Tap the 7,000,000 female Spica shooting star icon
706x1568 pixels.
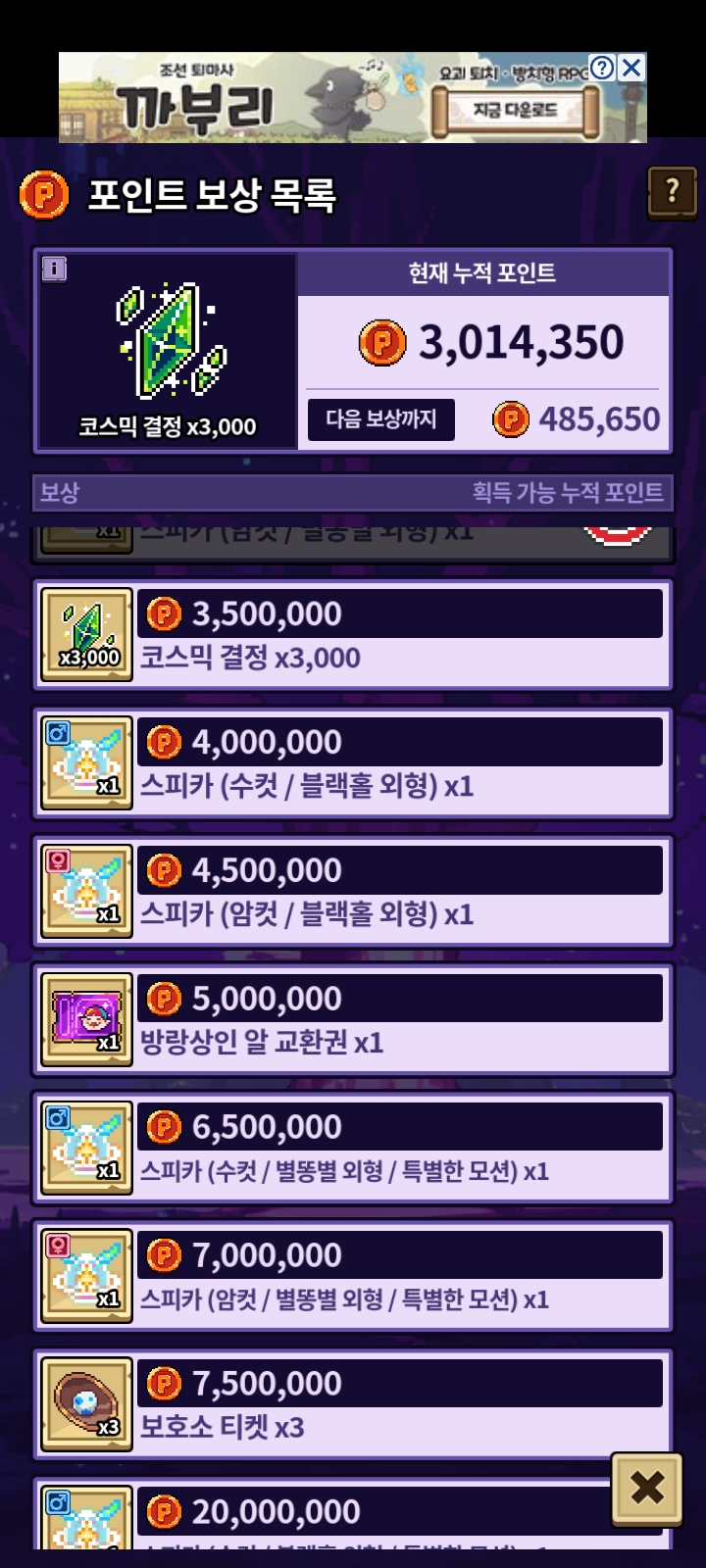coord(86,1277)
